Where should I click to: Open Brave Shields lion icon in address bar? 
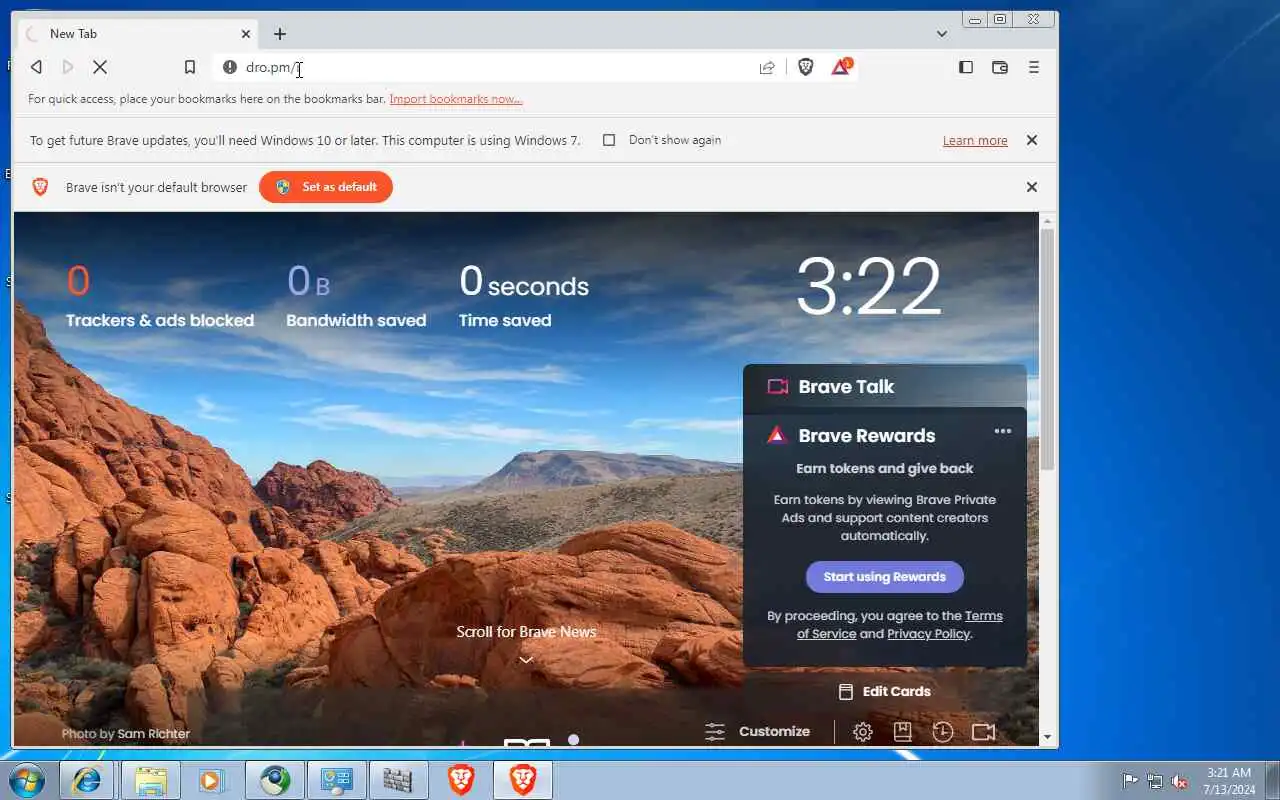pyautogui.click(x=806, y=67)
